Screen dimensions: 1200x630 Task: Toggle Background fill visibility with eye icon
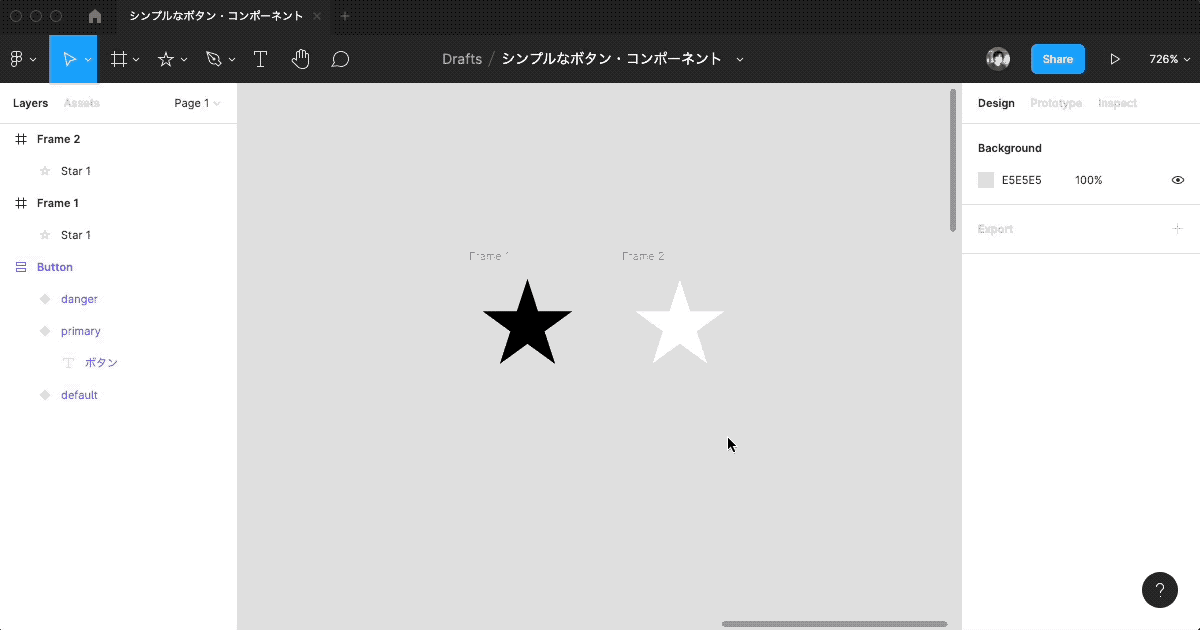1177,180
